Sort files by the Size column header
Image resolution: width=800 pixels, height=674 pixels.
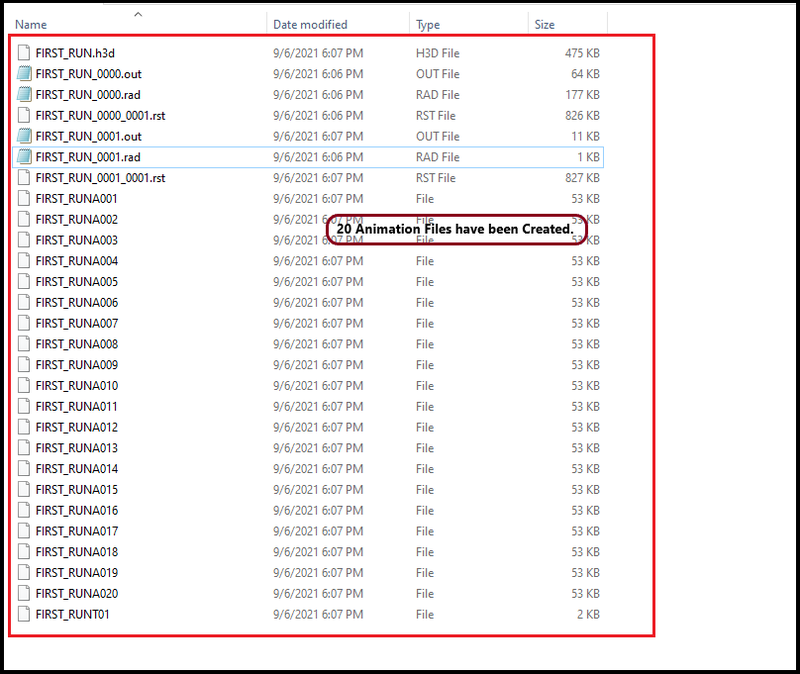544,24
